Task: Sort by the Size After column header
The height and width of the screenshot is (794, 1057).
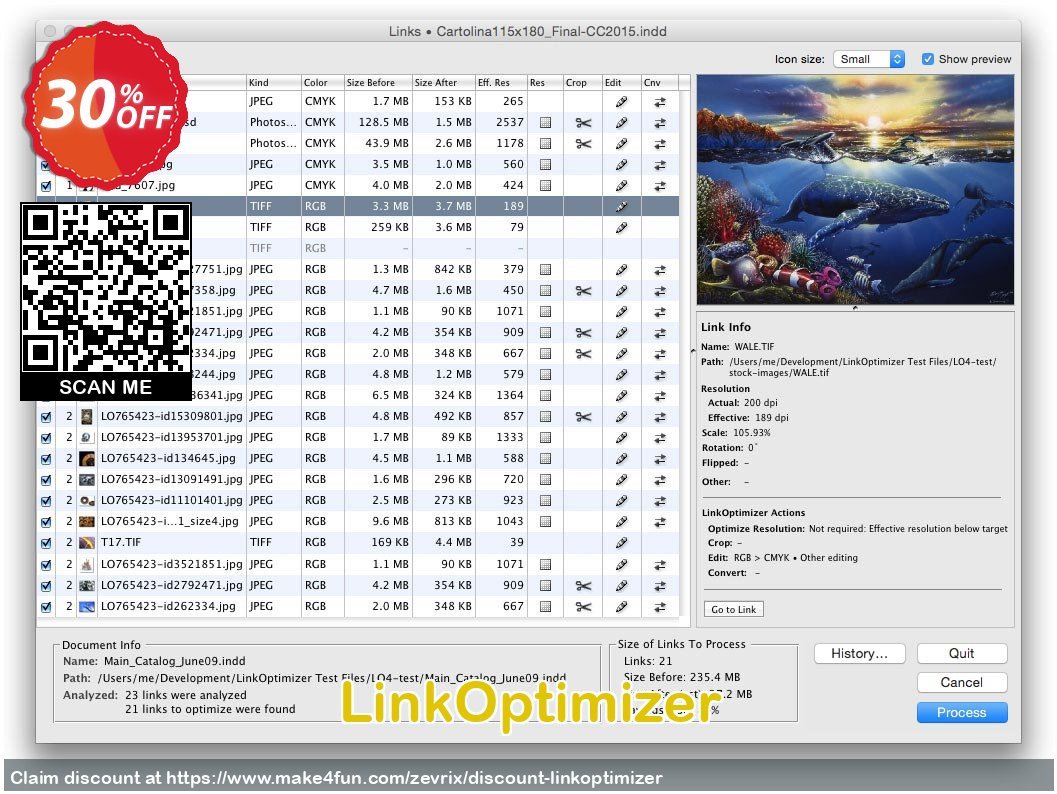Action: tap(444, 82)
